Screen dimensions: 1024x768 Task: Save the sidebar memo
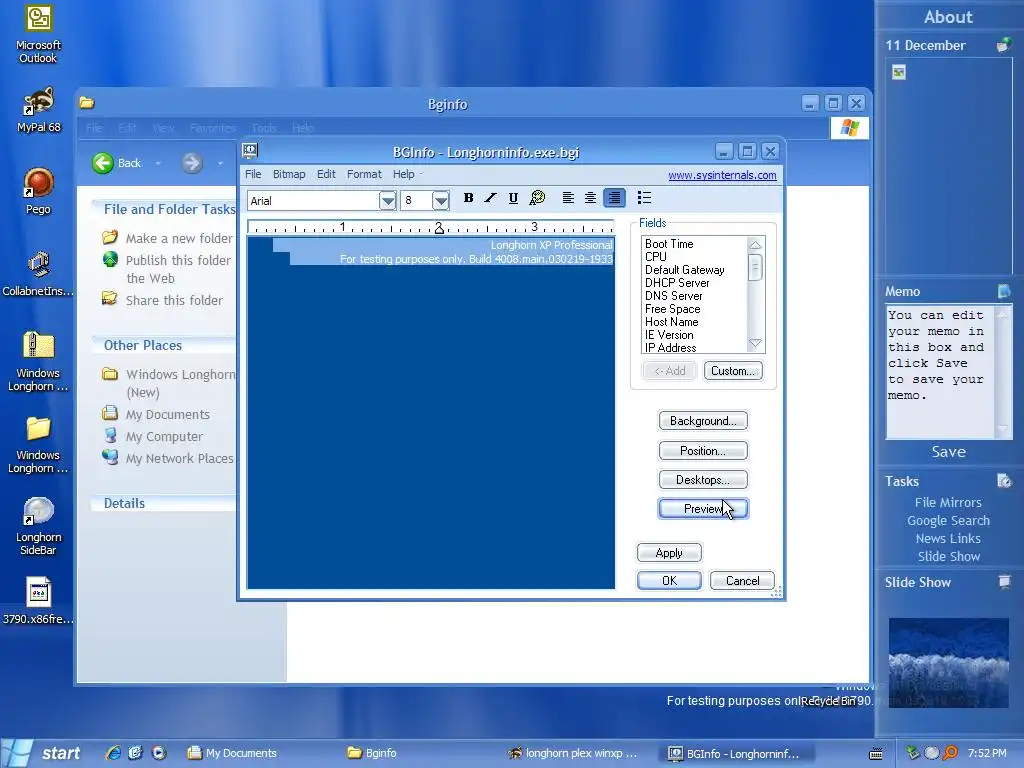coord(948,452)
